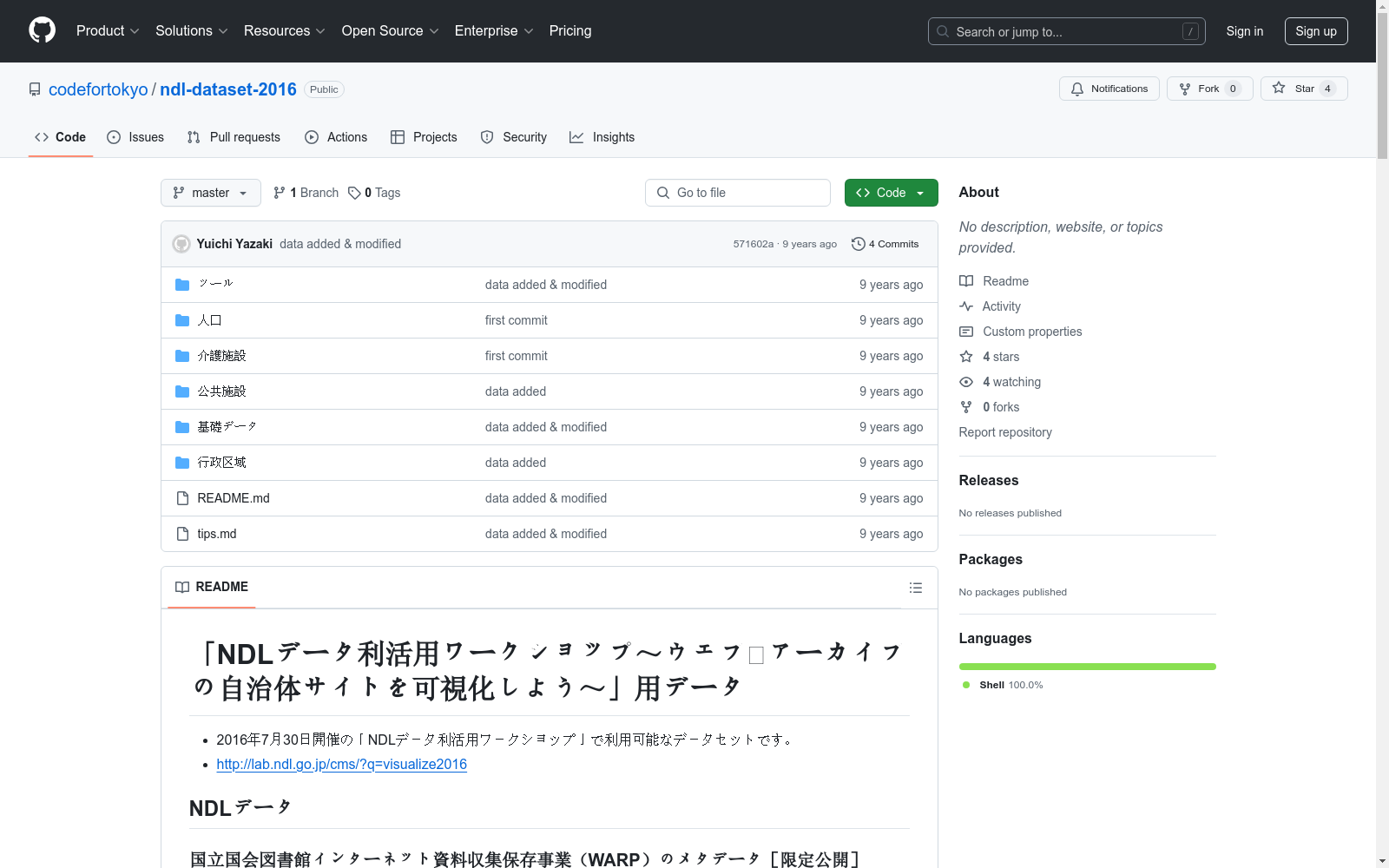Image resolution: width=1389 pixels, height=868 pixels.
Task: Open the Pull requests tab
Action: point(234,137)
